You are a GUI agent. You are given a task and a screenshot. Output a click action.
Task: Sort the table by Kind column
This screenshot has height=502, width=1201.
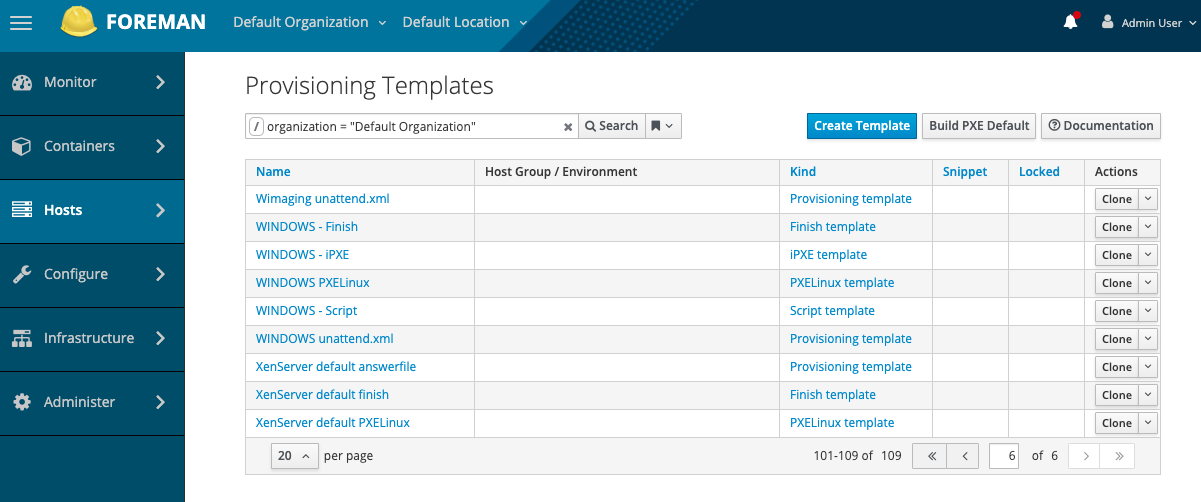[803, 172]
